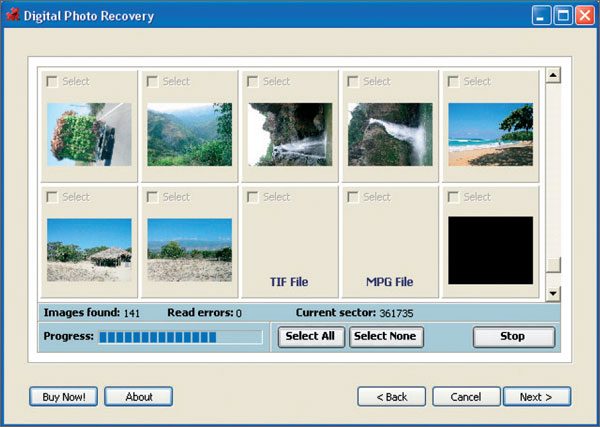Image resolution: width=600 pixels, height=427 pixels.
Task: Click the Select None button
Action: coord(386,337)
